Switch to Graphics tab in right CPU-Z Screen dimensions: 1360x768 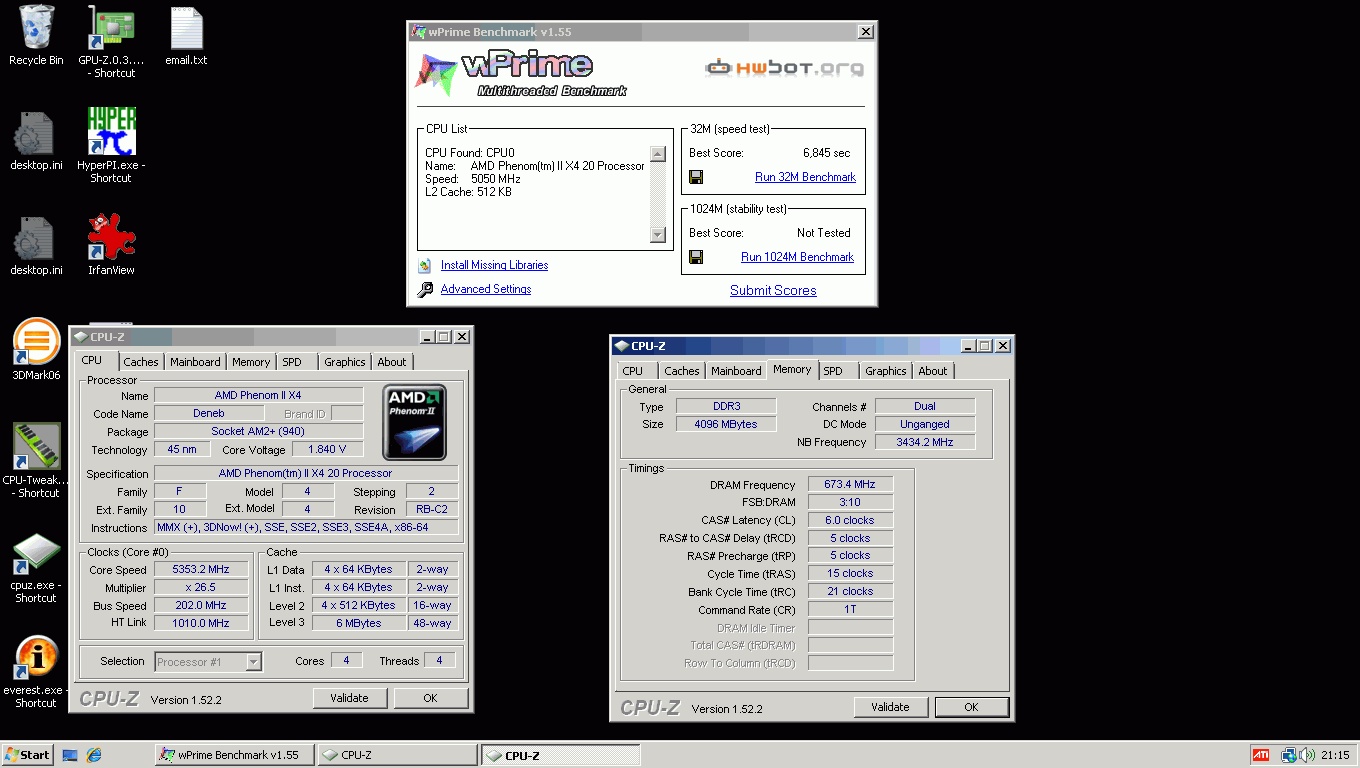tap(886, 371)
